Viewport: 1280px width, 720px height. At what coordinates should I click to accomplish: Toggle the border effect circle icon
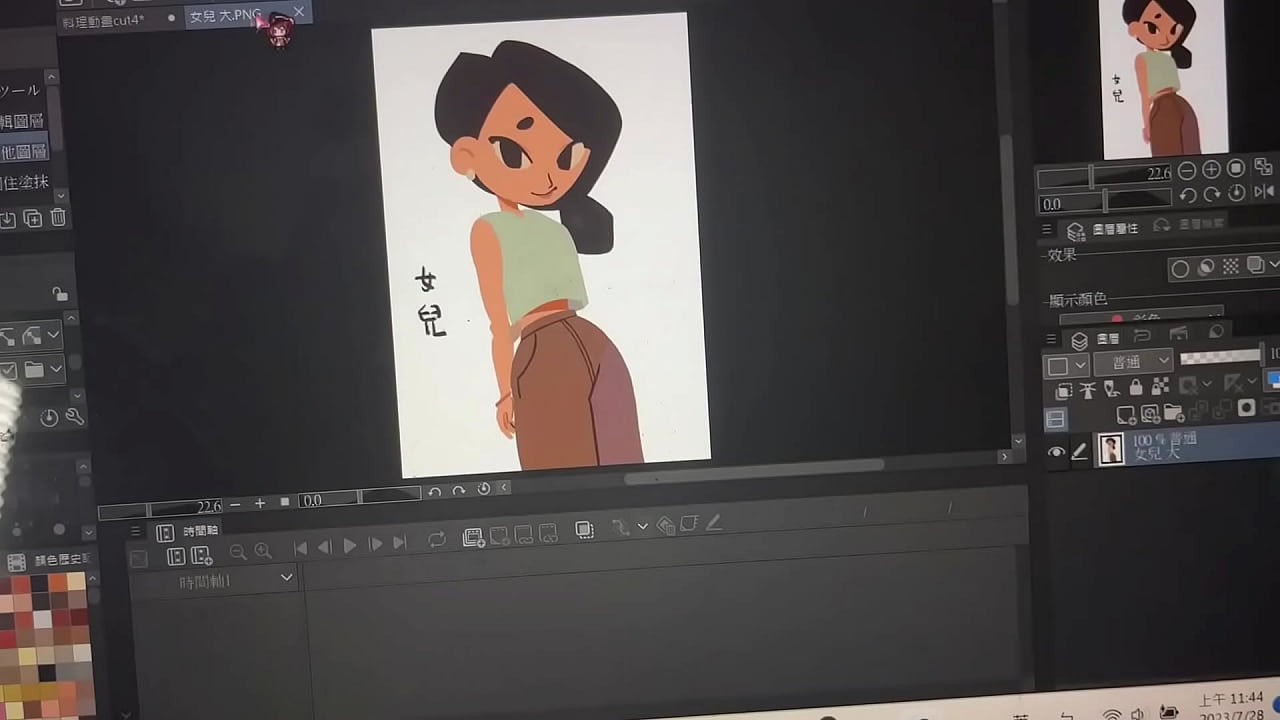(1180, 268)
